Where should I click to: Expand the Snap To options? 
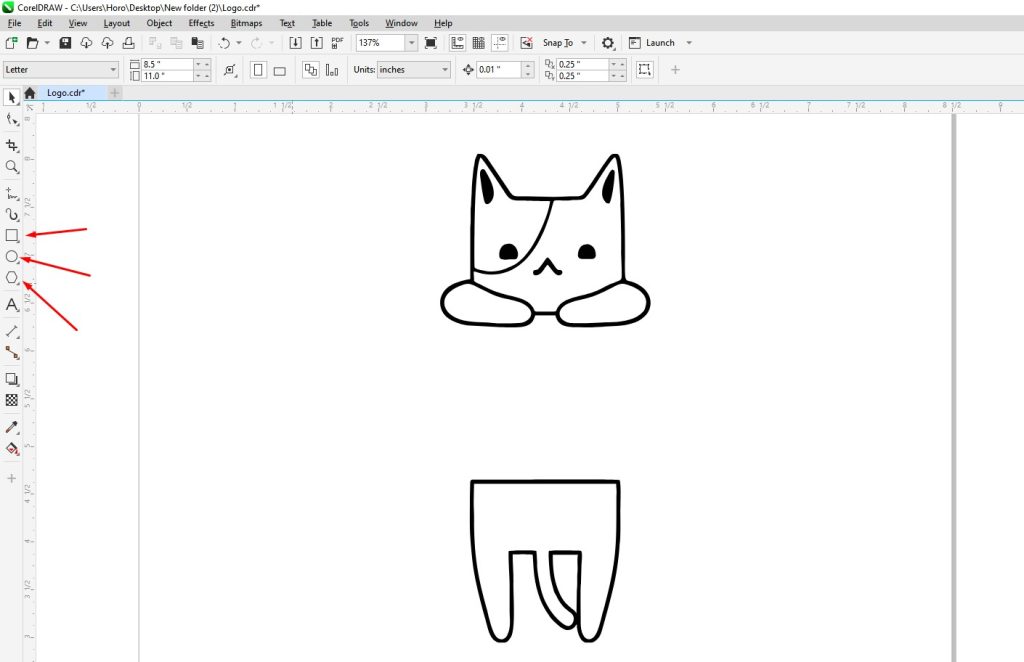click(583, 42)
